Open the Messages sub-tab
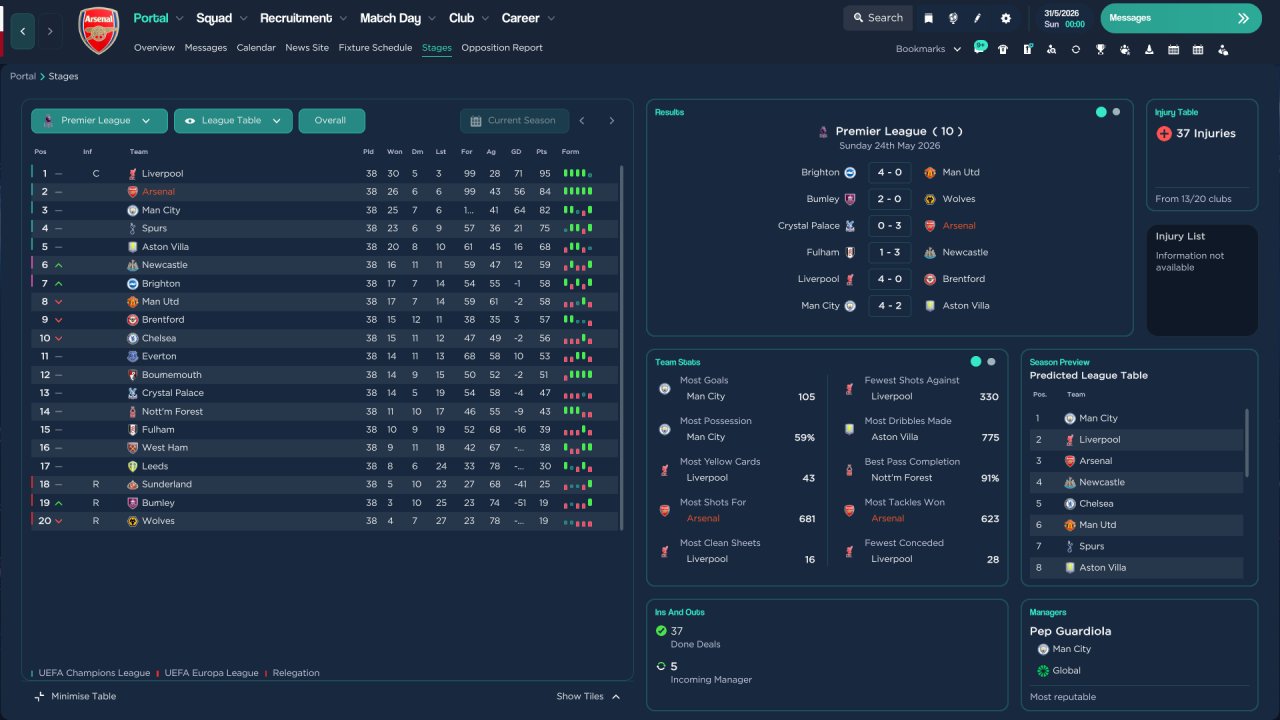1280x720 pixels. [x=206, y=48]
